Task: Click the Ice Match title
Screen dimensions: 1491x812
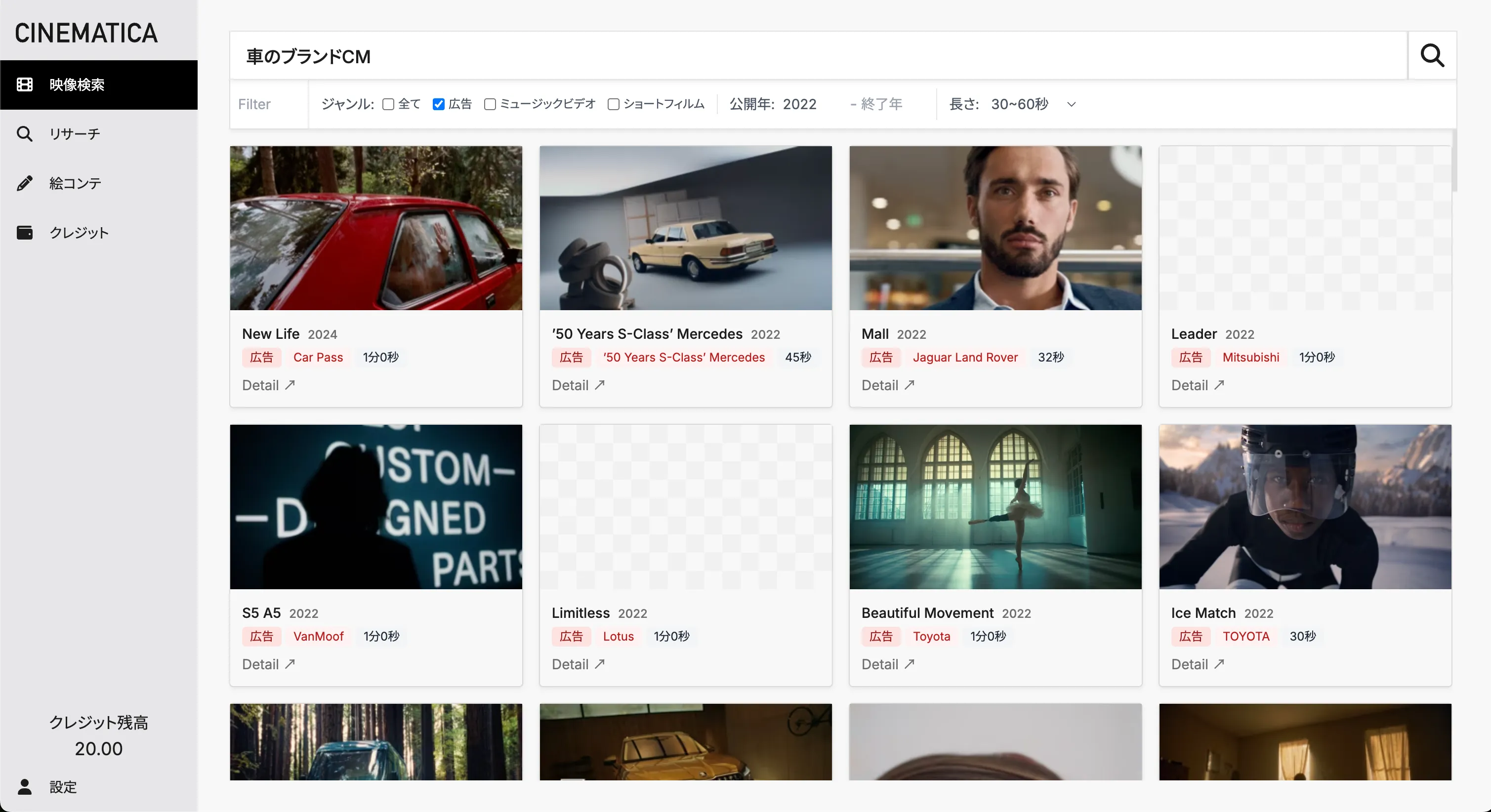Action: (1203, 613)
